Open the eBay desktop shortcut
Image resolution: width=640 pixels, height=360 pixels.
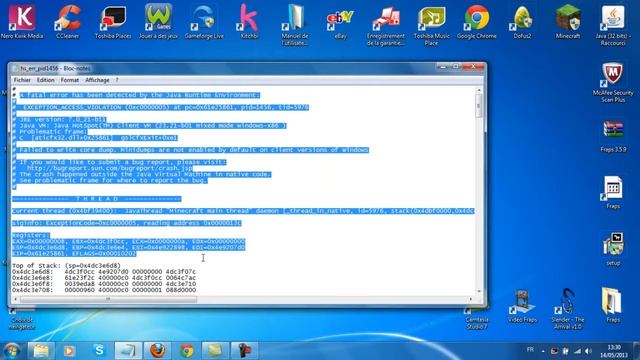(x=340, y=21)
